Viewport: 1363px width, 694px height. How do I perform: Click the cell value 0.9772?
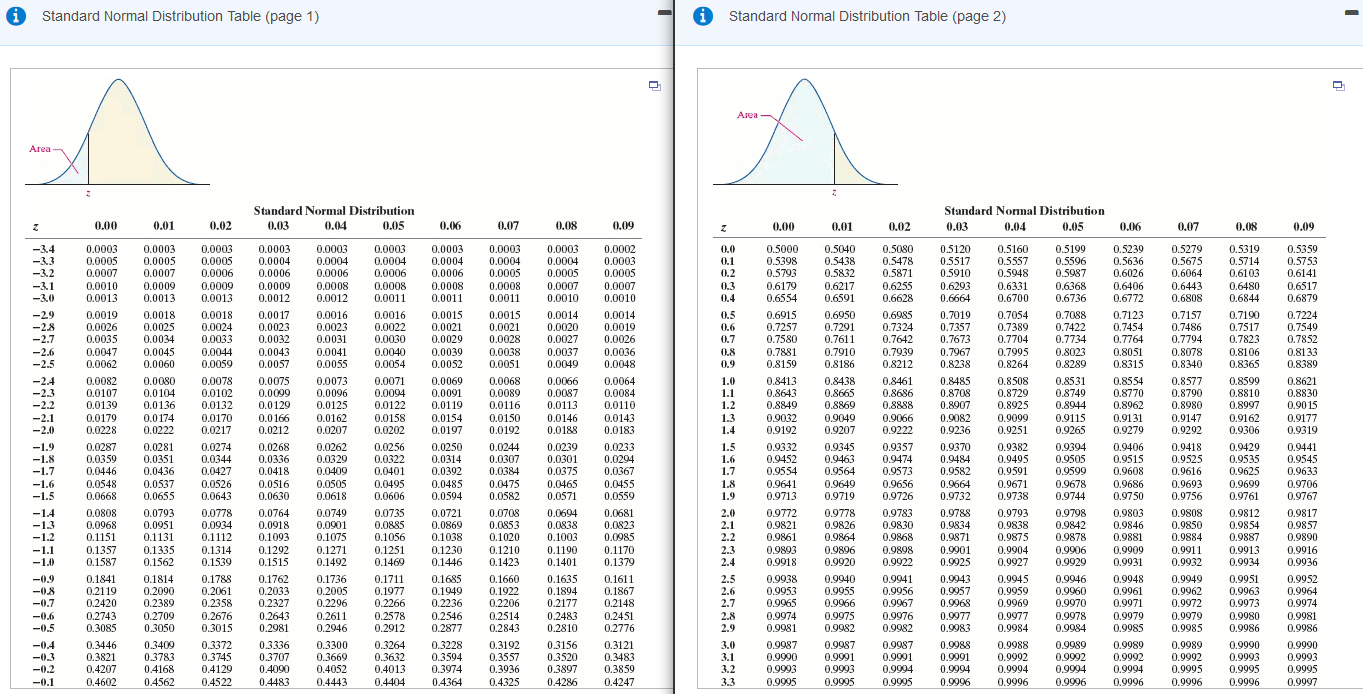[781, 513]
